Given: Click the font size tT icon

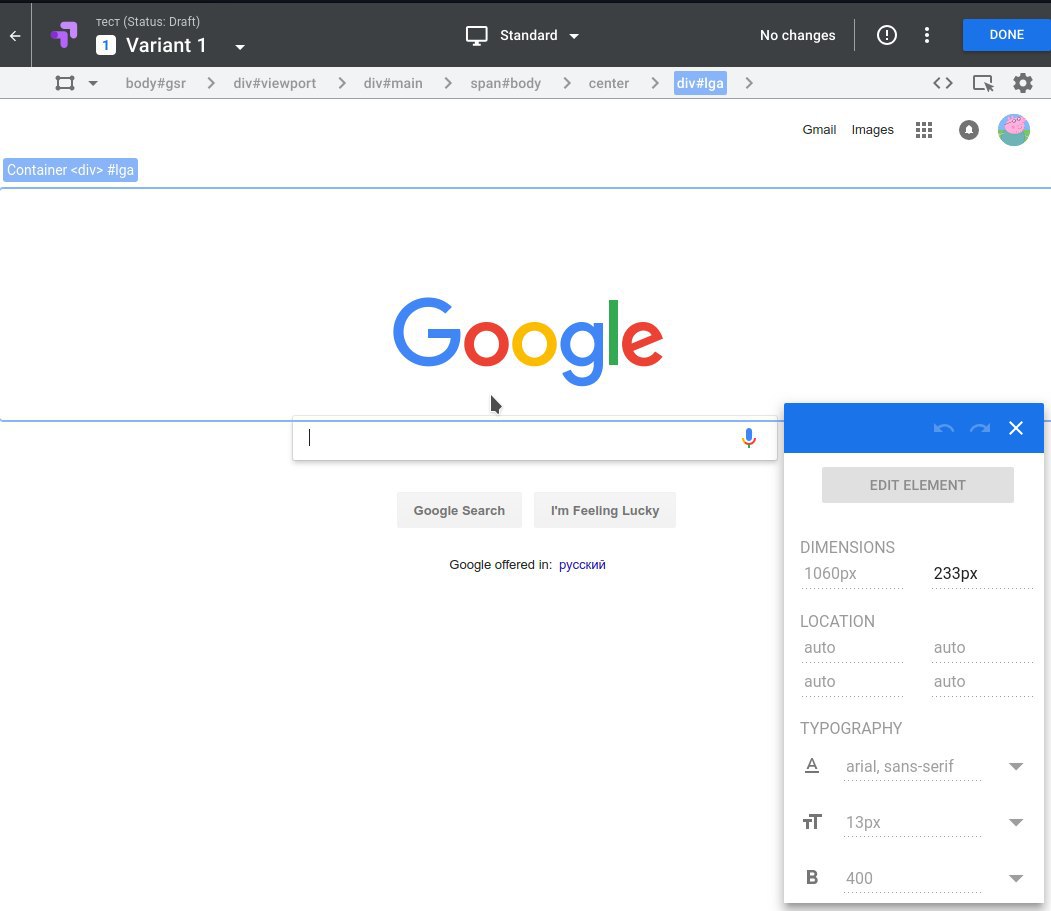Looking at the screenshot, I should pos(812,821).
